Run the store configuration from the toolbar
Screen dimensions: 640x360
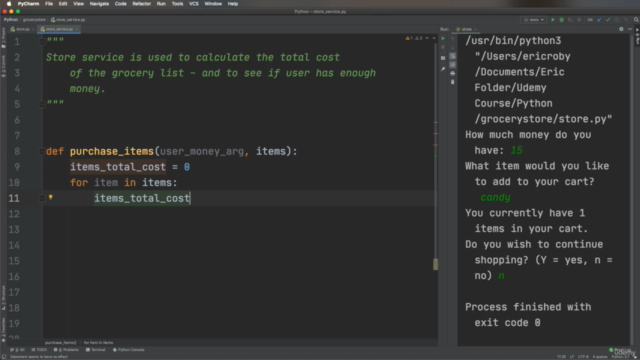coord(553,20)
